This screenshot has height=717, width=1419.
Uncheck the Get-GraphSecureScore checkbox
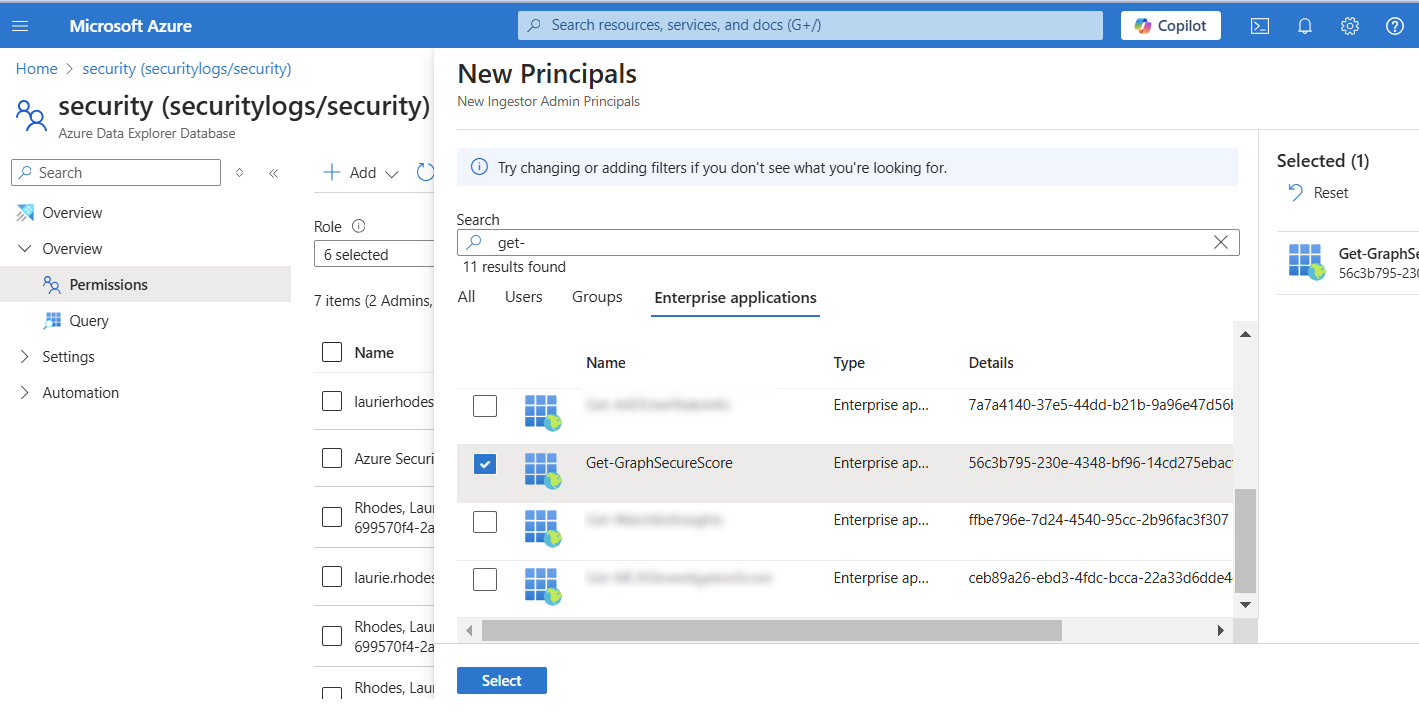[x=485, y=464]
